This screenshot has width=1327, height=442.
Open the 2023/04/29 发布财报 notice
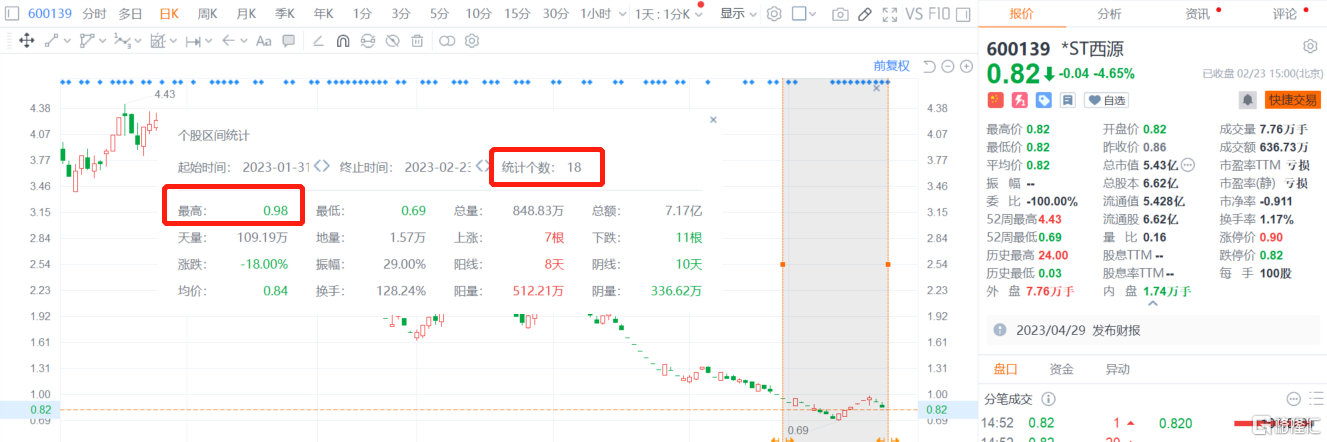(1153, 330)
